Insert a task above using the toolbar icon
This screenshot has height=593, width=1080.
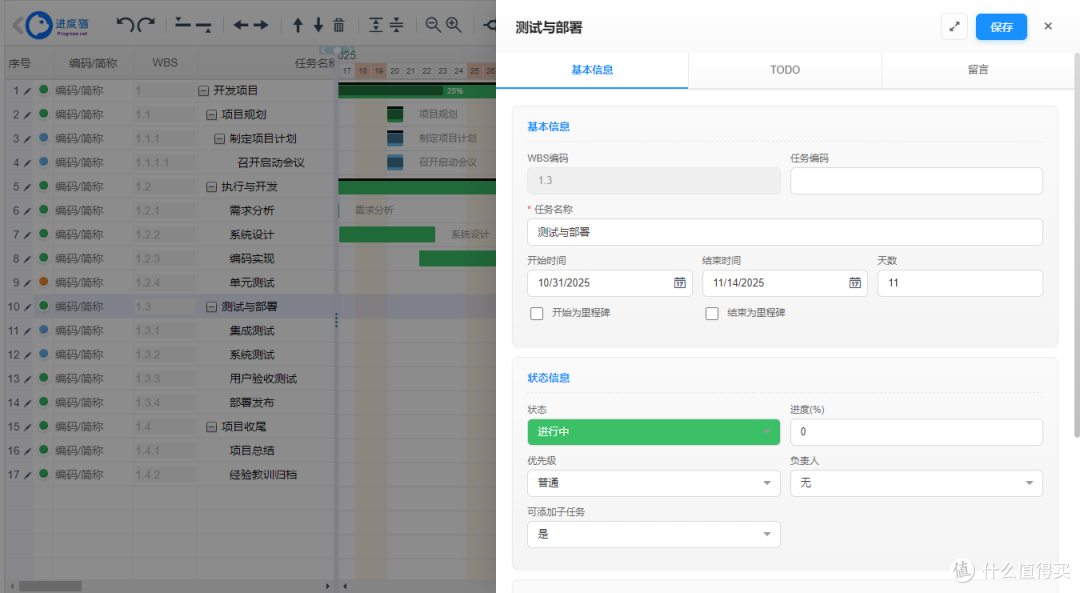pos(183,24)
